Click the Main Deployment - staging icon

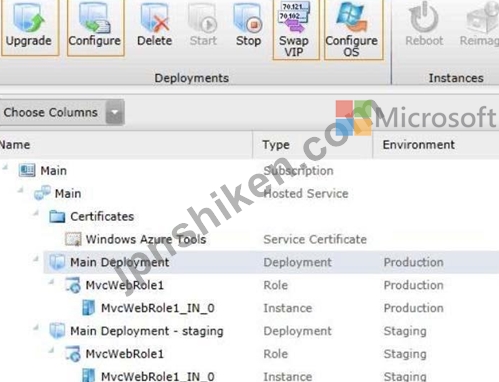click(57, 331)
